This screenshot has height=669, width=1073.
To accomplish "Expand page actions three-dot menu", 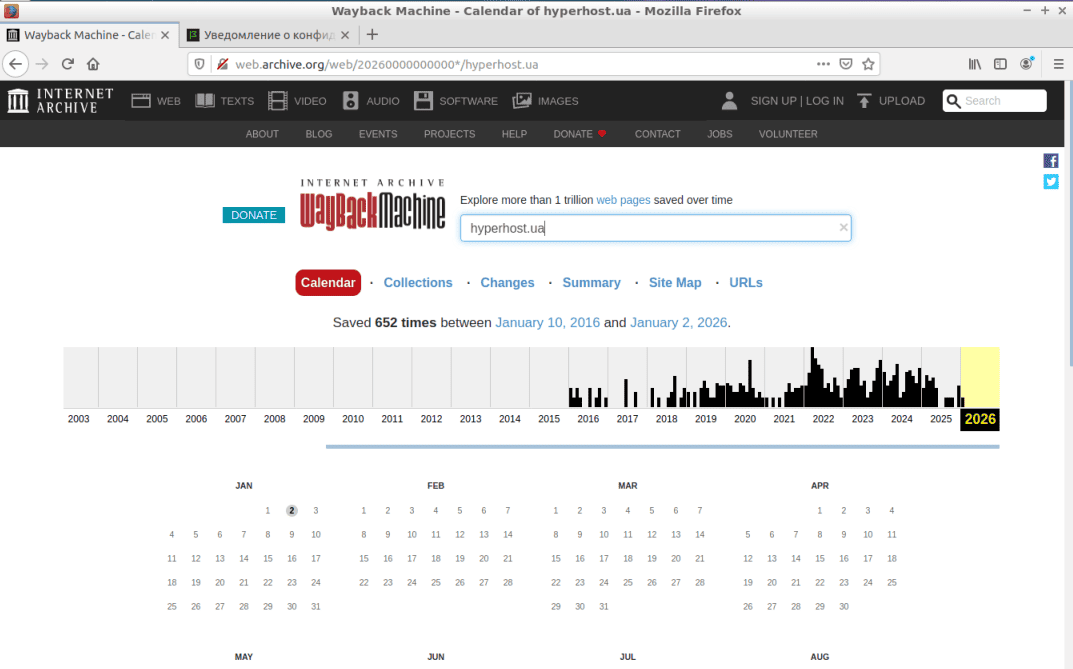I will (823, 64).
